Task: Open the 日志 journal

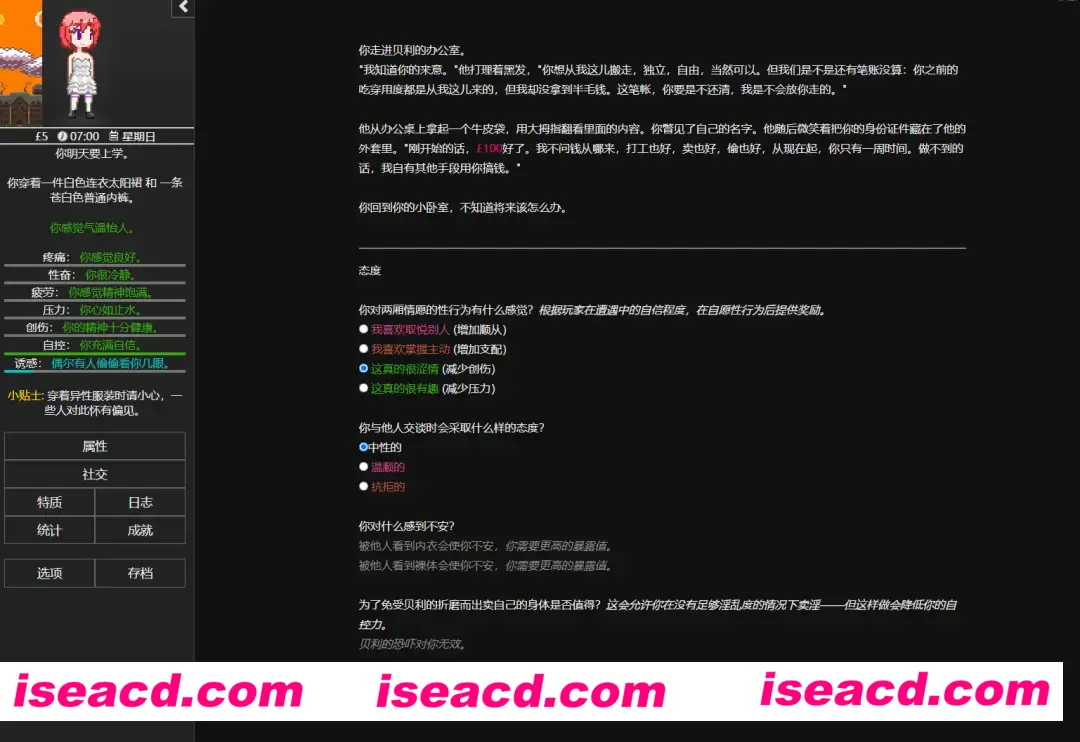Action: click(x=140, y=502)
